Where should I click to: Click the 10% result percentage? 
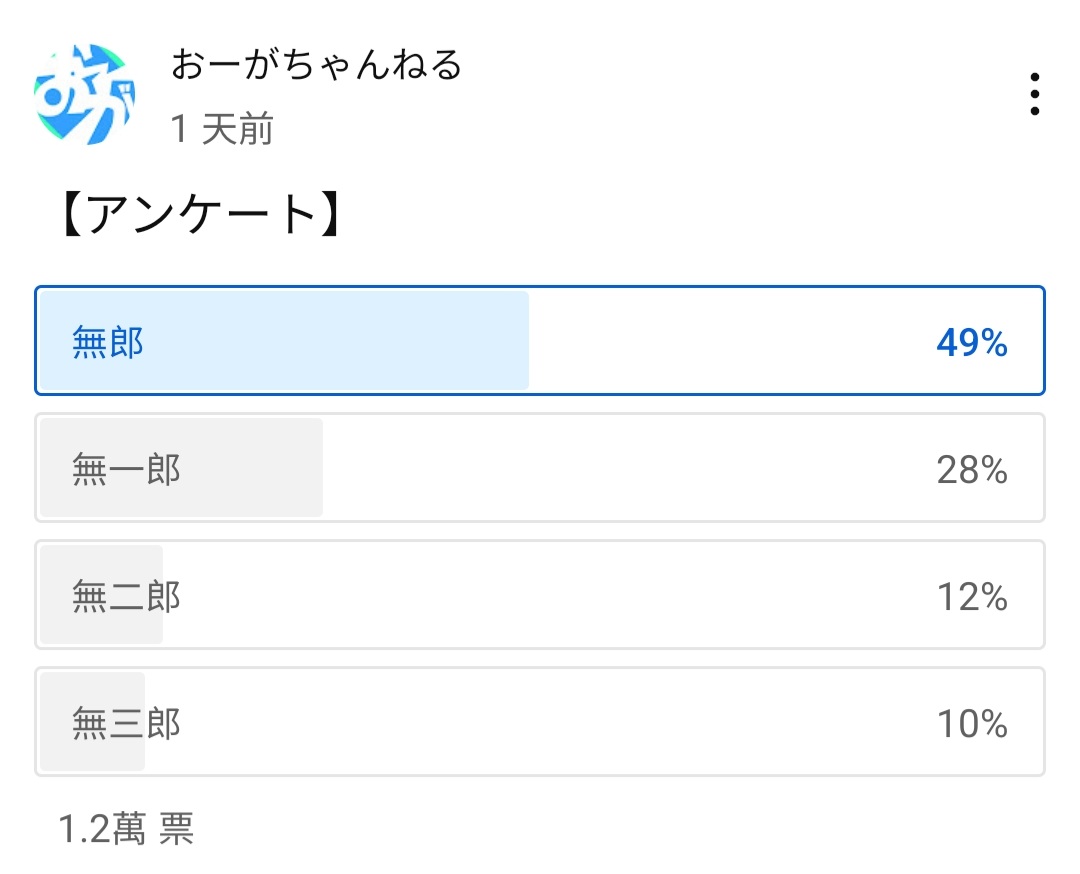coord(972,724)
